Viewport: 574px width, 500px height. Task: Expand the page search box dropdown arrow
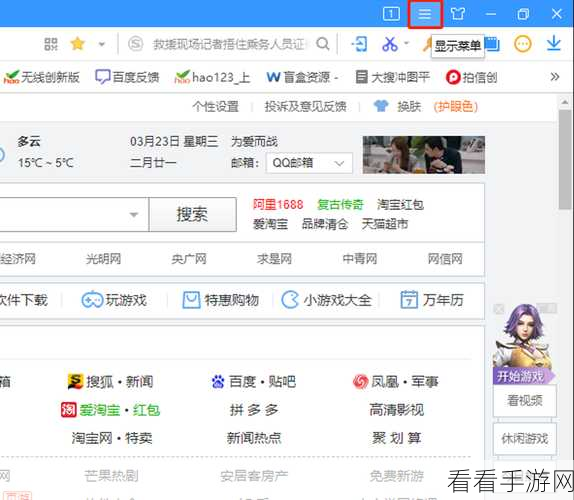pyautogui.click(x=134, y=214)
